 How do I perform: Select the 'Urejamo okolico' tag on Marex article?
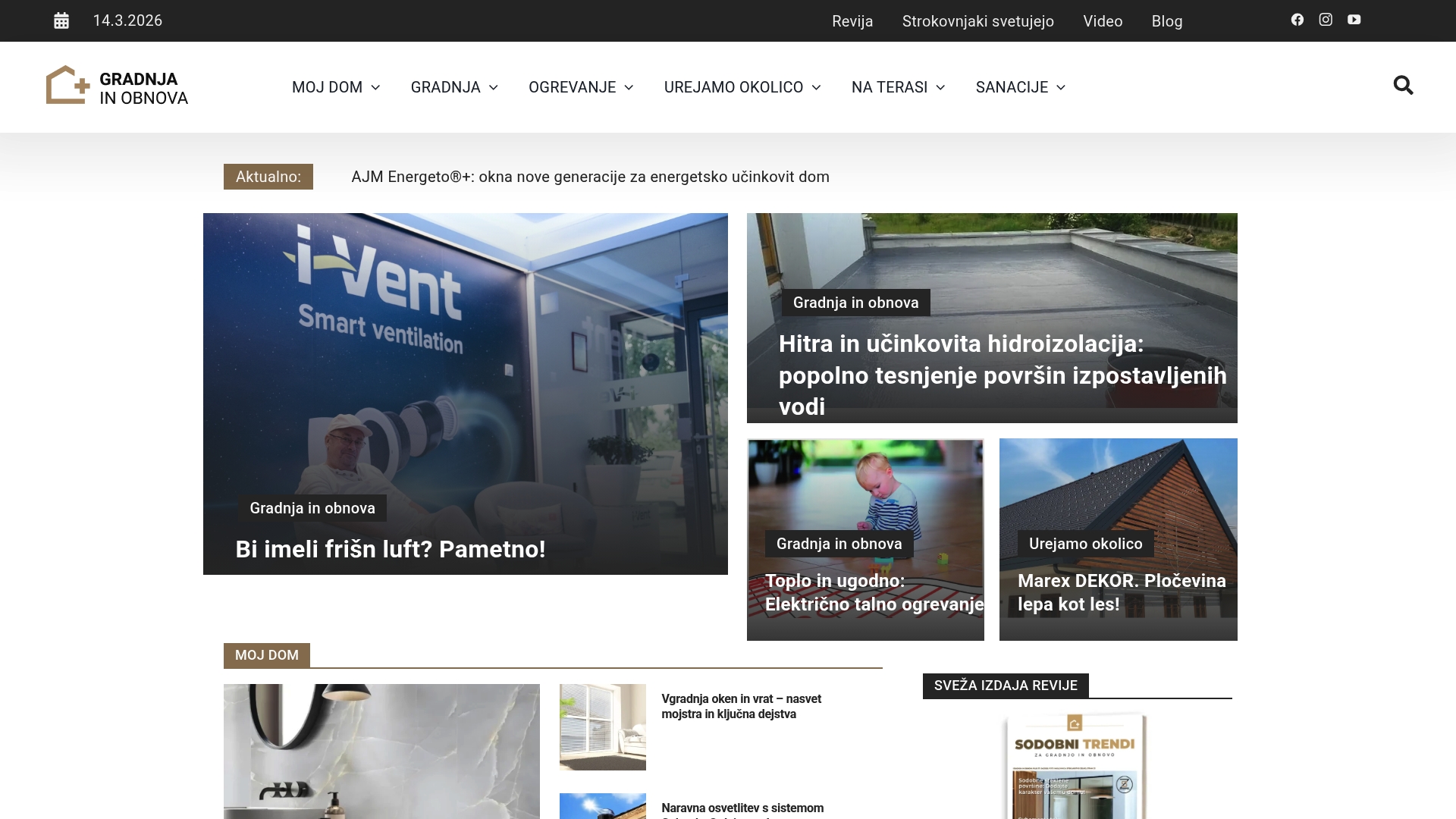click(x=1084, y=544)
